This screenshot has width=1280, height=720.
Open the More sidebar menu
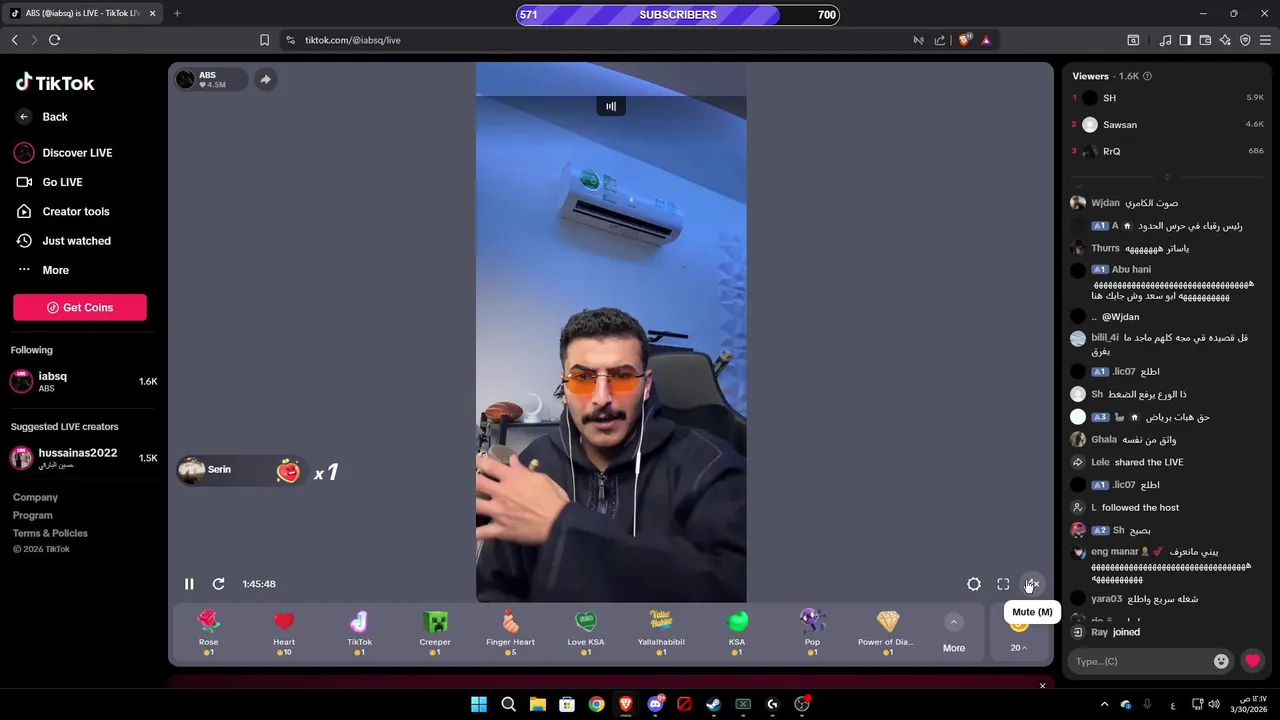(42, 270)
